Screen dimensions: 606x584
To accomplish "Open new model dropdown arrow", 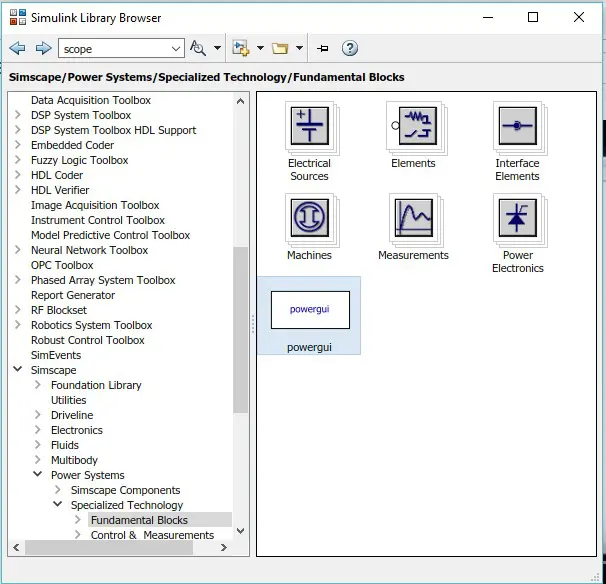I will coord(260,48).
